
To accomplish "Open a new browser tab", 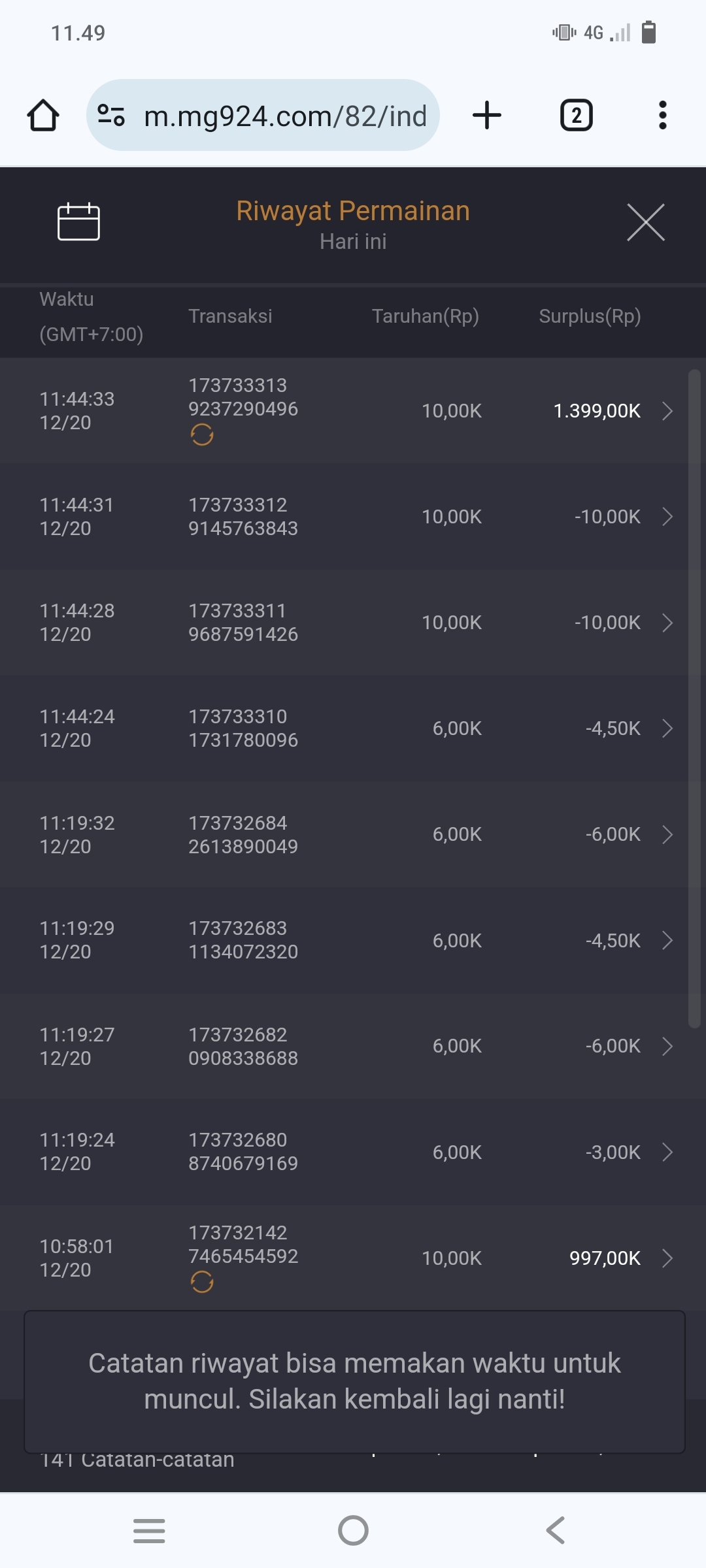I will 487,116.
